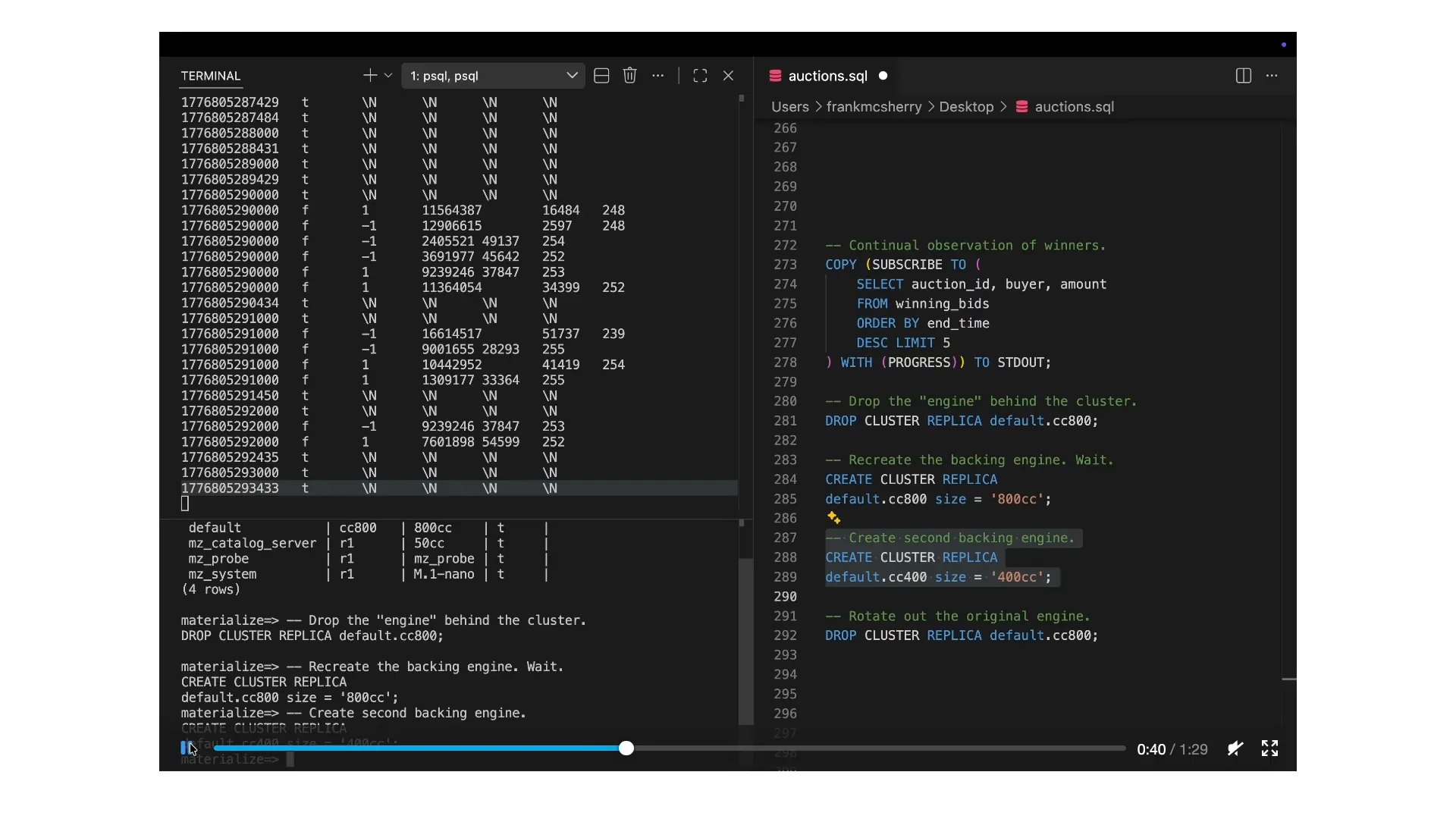Click the '0:40 / 1:29' time display
The height and width of the screenshot is (819, 1456).
point(1172,749)
